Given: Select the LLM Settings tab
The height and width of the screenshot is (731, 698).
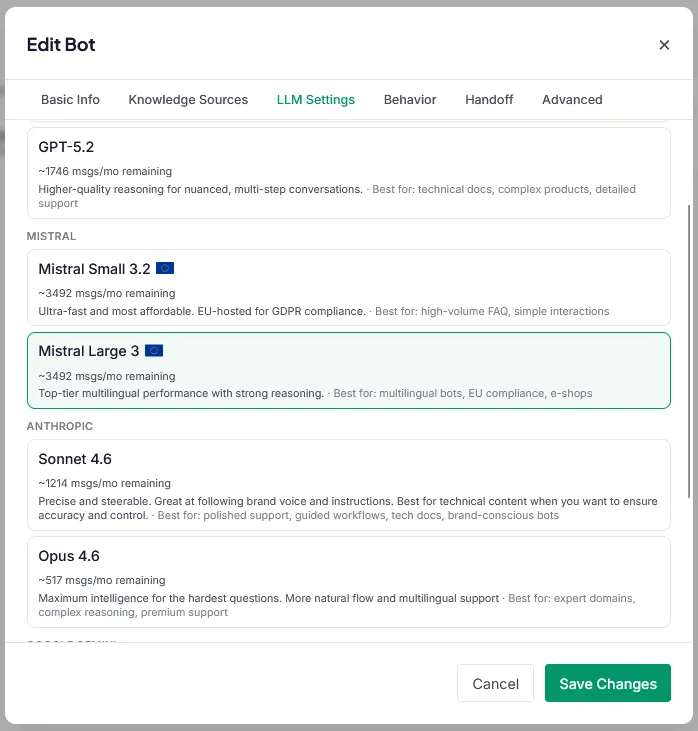Looking at the screenshot, I should 316,100.
